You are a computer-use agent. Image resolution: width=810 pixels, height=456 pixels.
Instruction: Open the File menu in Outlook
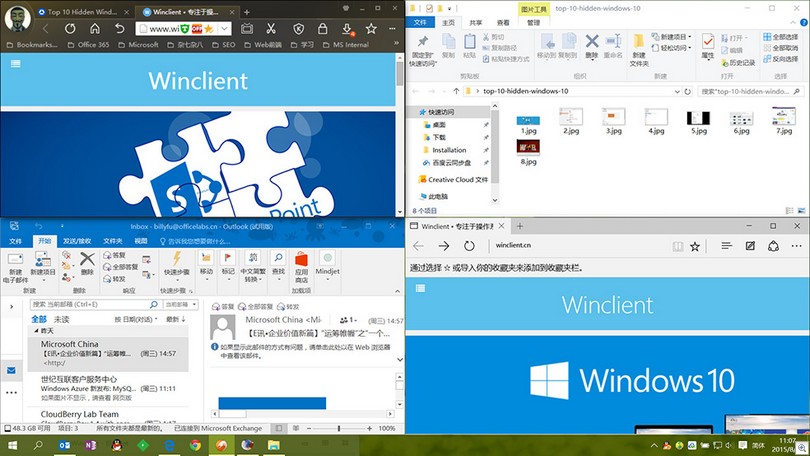click(x=15, y=241)
